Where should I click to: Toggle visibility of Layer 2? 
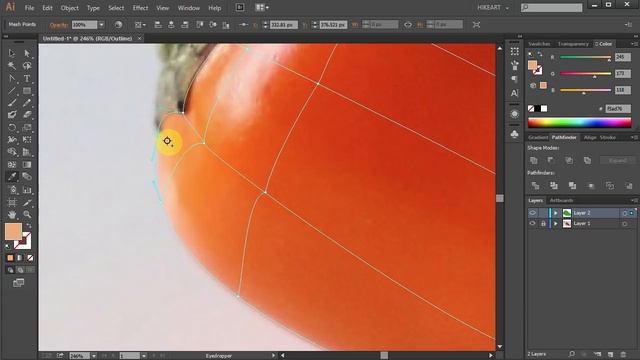532,213
